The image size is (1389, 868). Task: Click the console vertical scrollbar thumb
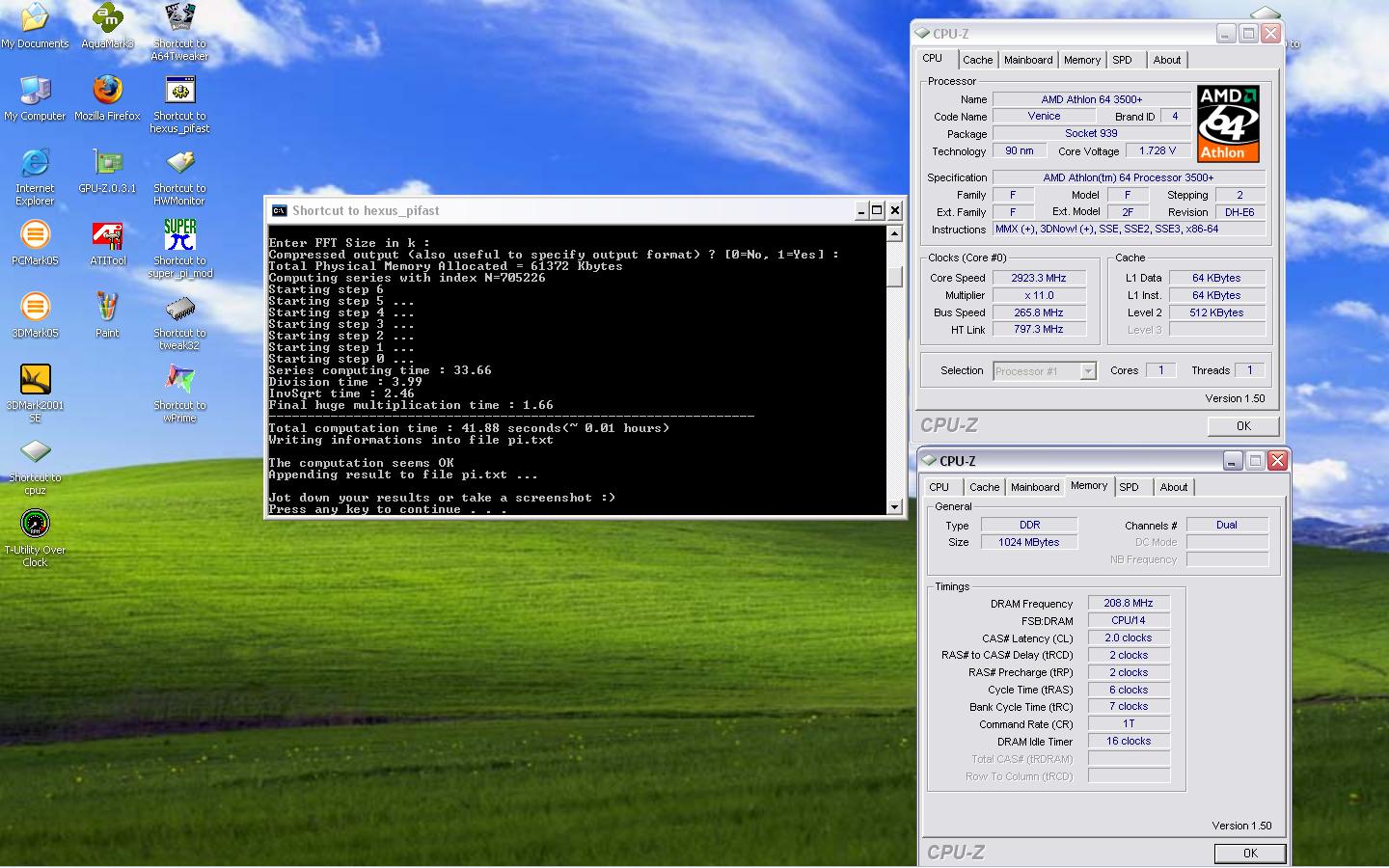coord(894,277)
